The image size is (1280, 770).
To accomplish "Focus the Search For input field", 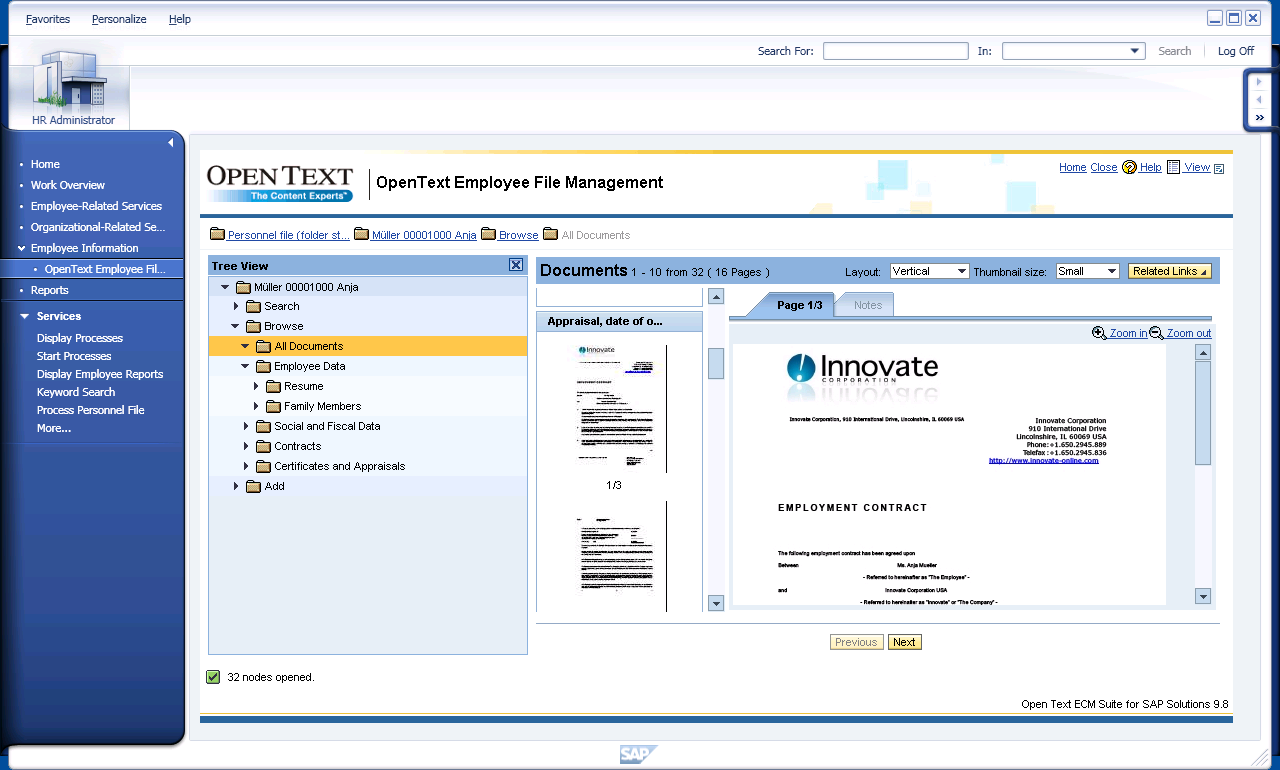I will coord(896,51).
